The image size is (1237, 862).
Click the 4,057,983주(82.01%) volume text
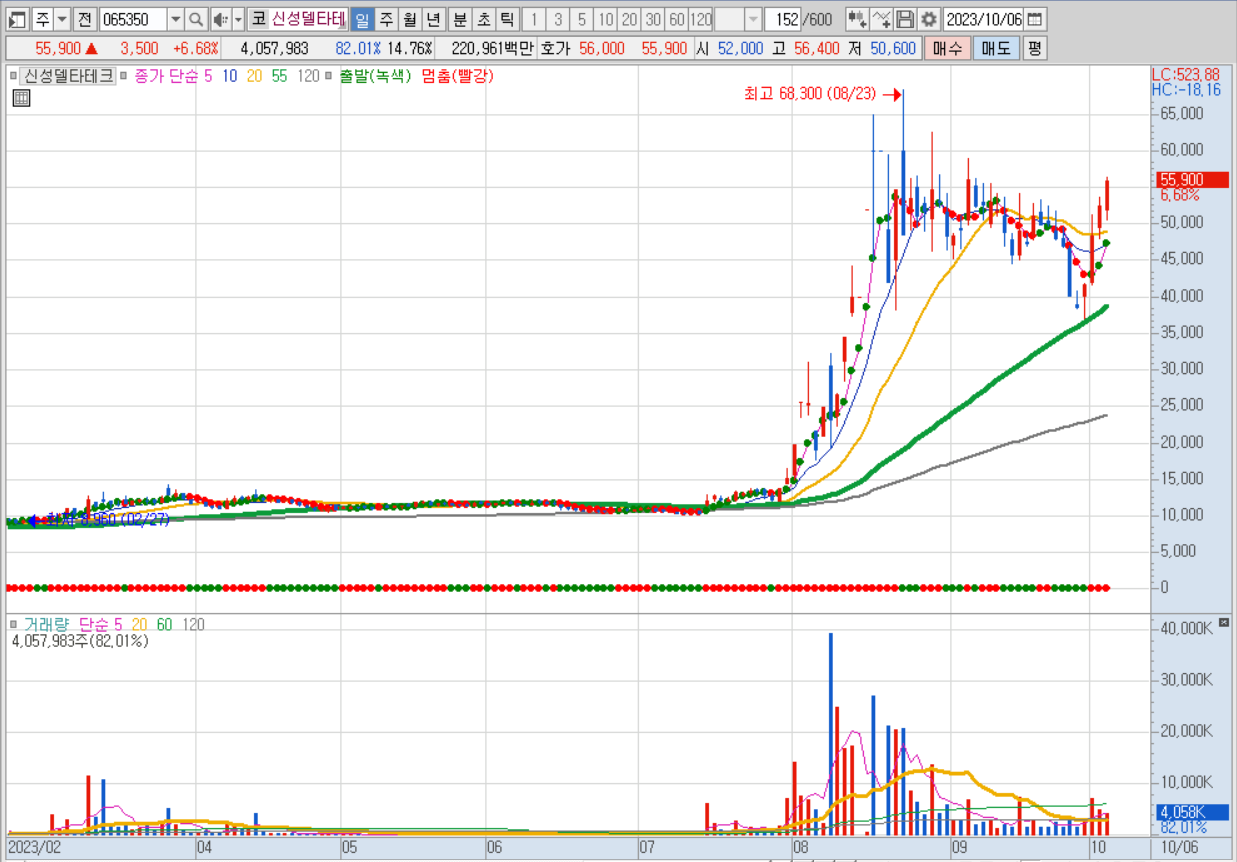tap(79, 641)
